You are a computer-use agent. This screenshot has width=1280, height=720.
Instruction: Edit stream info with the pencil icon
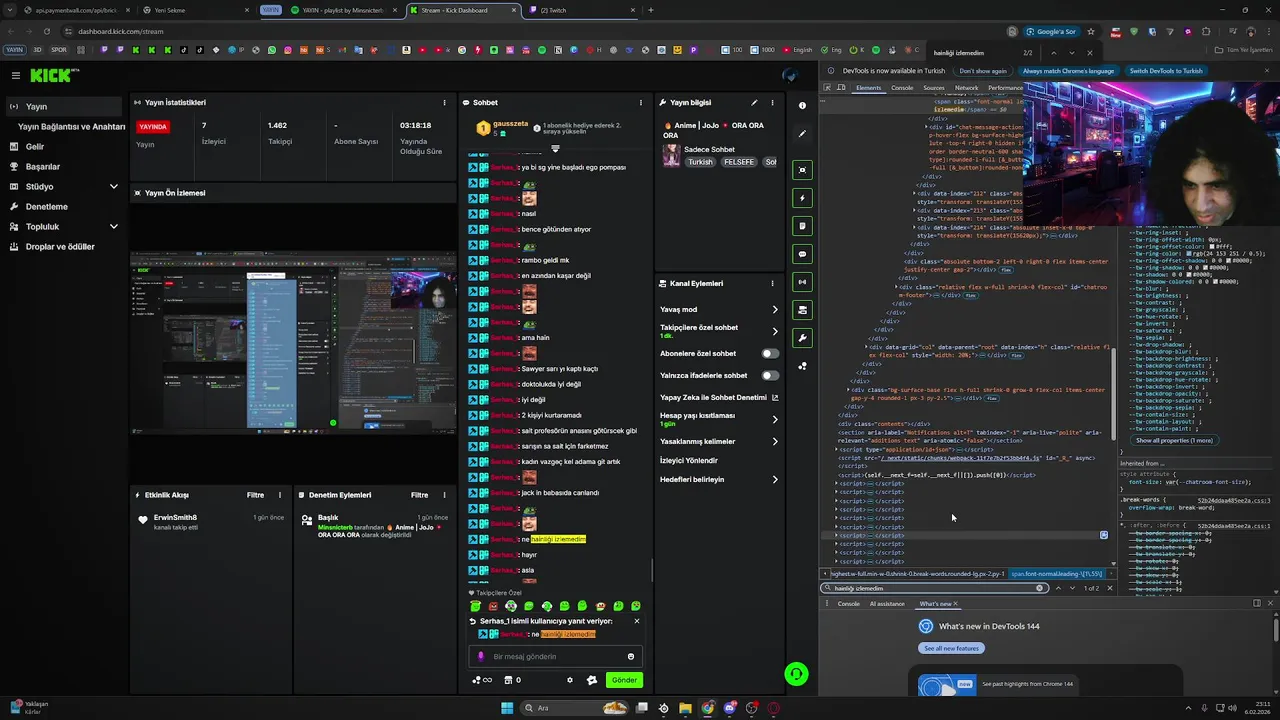click(754, 102)
